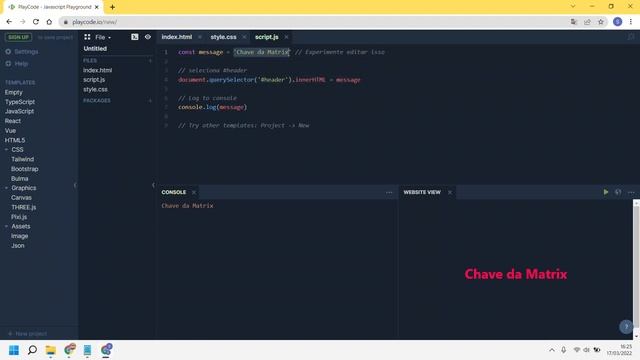Click the live reload icon next to play

pyautogui.click(x=618, y=192)
